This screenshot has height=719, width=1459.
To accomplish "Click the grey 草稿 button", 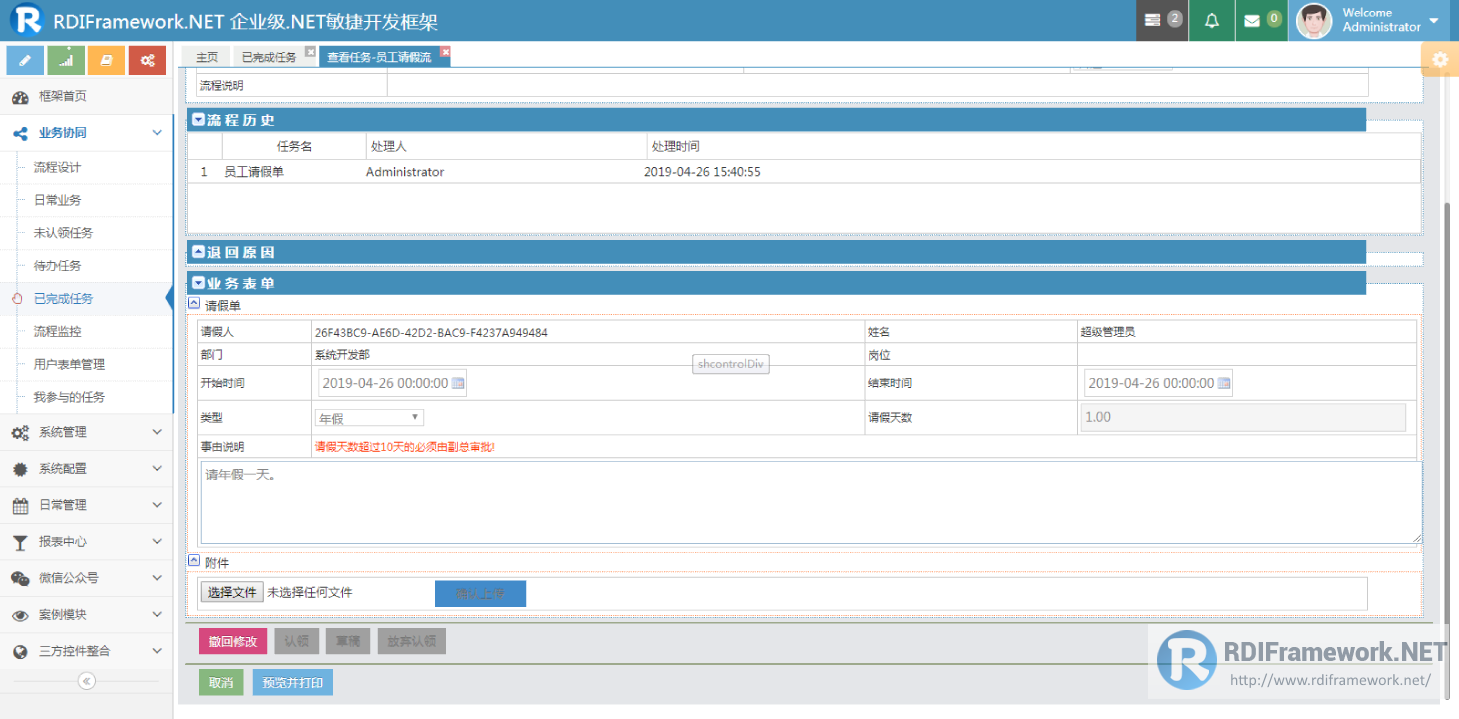I will pyautogui.click(x=348, y=641).
